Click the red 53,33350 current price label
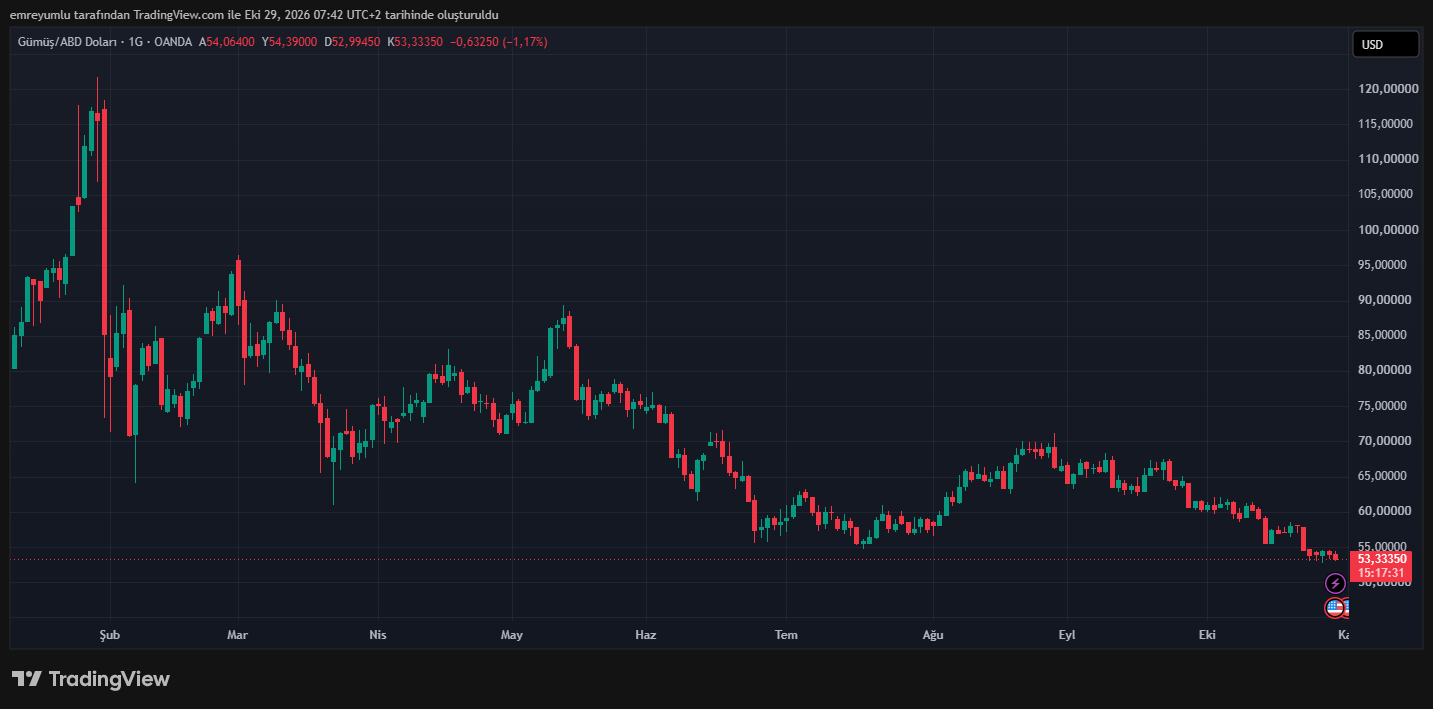Image resolution: width=1433 pixels, height=709 pixels. tap(1382, 559)
